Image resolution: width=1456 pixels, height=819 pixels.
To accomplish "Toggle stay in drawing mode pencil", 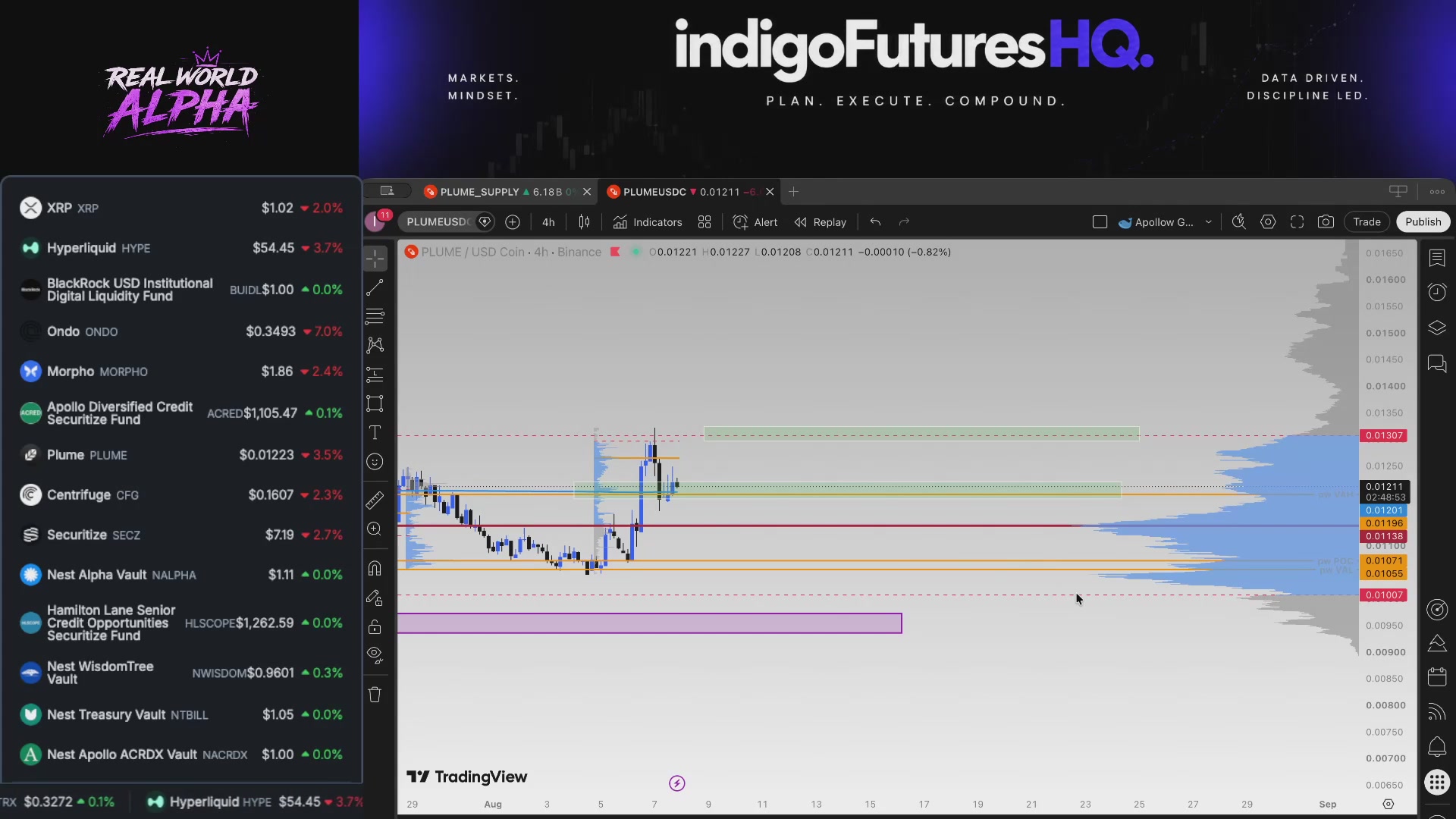I will point(375,598).
